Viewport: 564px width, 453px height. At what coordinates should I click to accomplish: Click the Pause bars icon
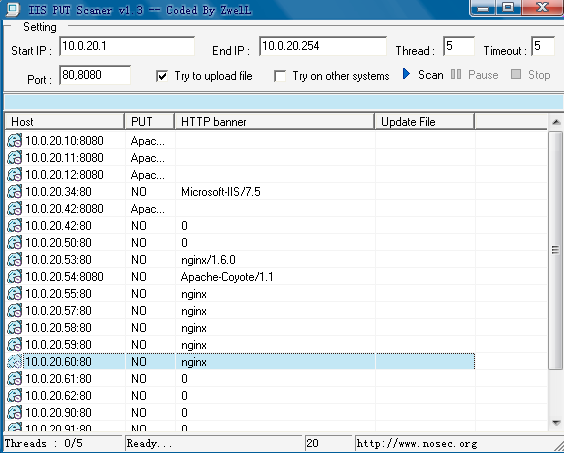456,74
